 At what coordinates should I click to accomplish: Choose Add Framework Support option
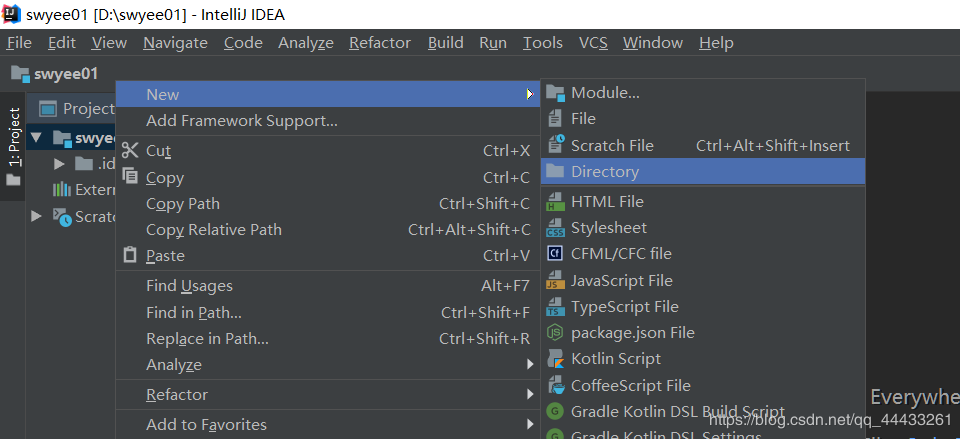point(241,121)
